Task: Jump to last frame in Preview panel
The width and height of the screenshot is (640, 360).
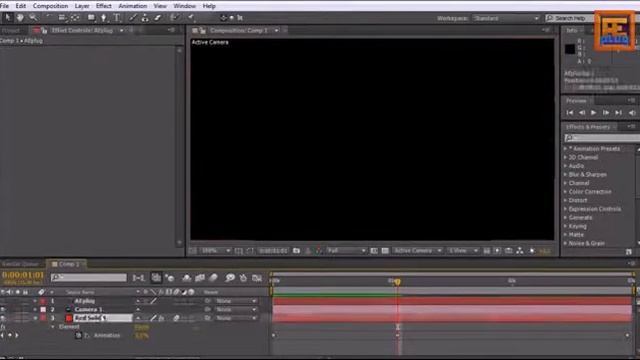Action: point(619,113)
